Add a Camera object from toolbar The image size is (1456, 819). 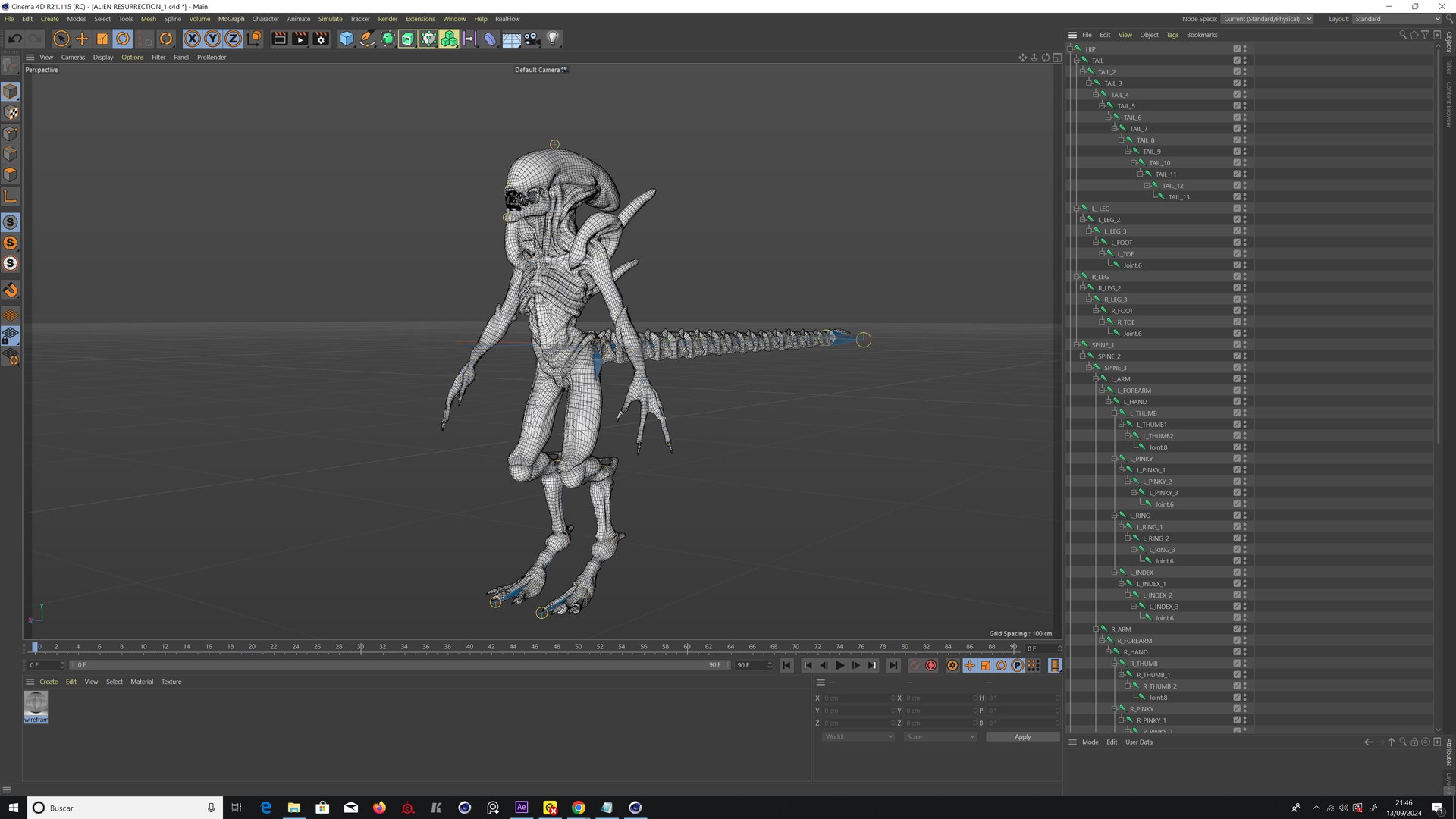pyautogui.click(x=532, y=39)
